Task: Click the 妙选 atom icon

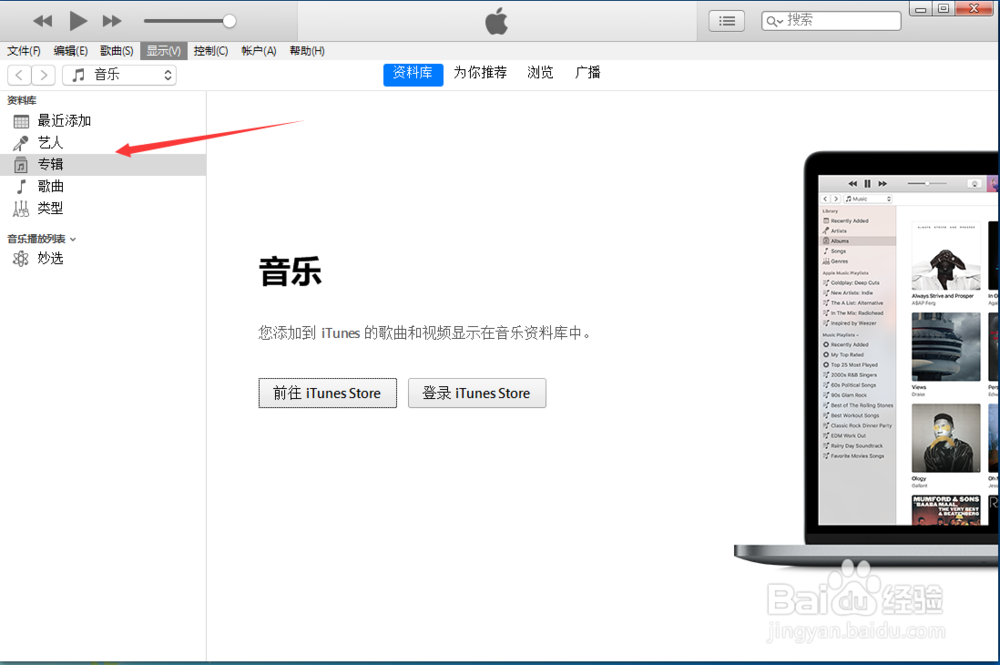Action: [21, 258]
